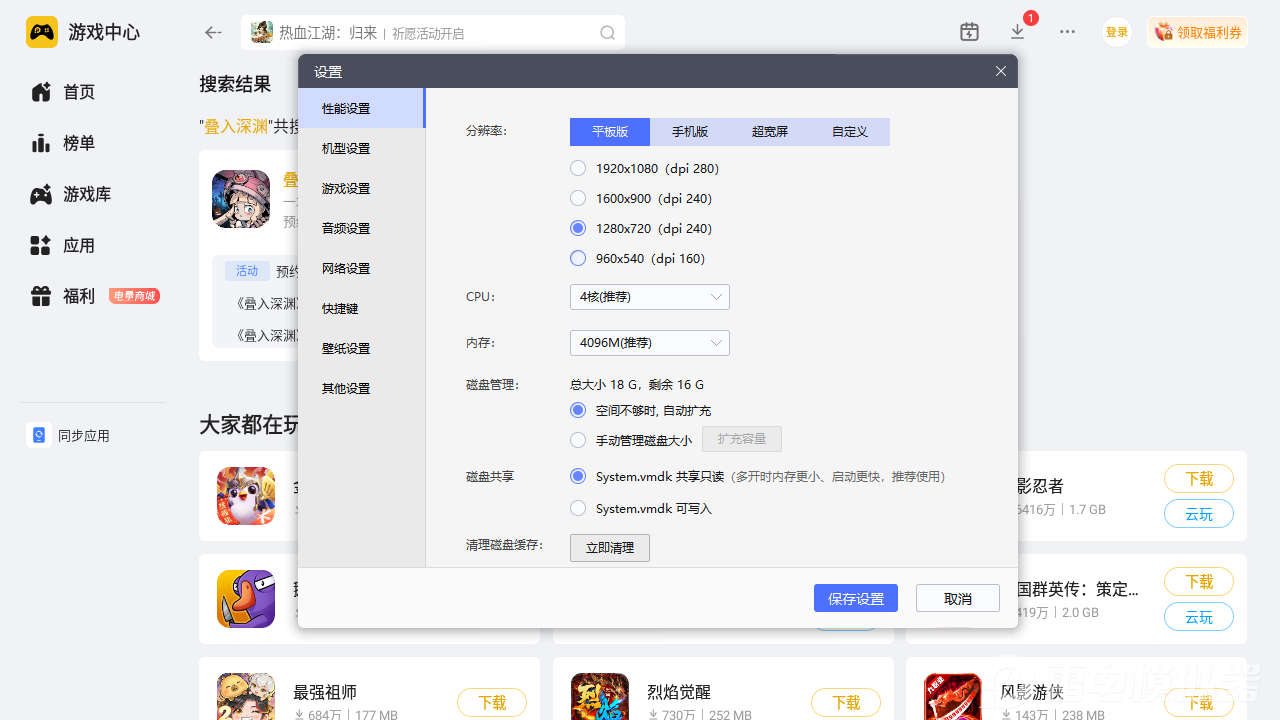Click the back arrow icon
Viewport: 1280px width, 720px height.
click(x=213, y=33)
